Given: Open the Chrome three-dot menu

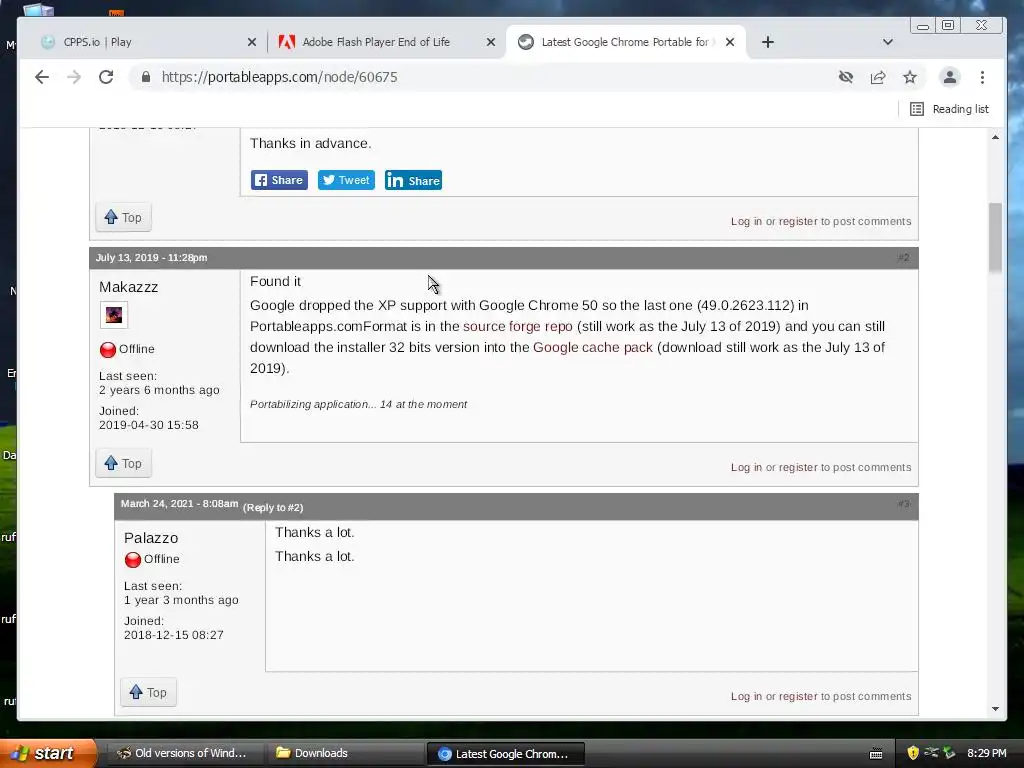Looking at the screenshot, I should (x=982, y=77).
